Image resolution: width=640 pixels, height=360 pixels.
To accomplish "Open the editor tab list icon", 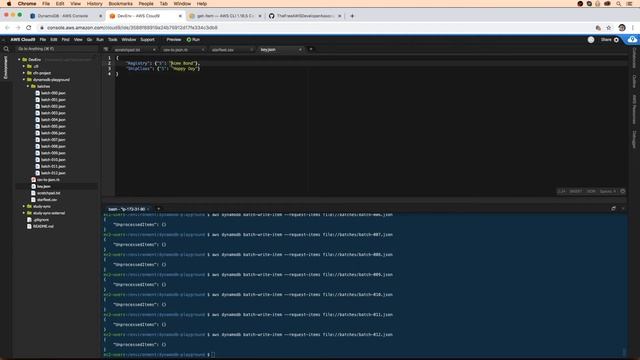I will tap(106, 49).
